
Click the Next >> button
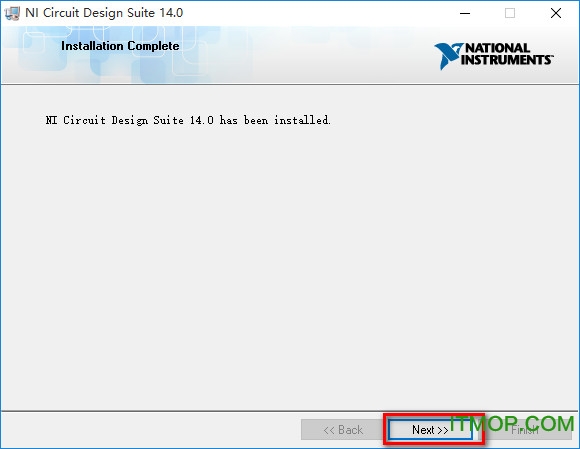430,430
